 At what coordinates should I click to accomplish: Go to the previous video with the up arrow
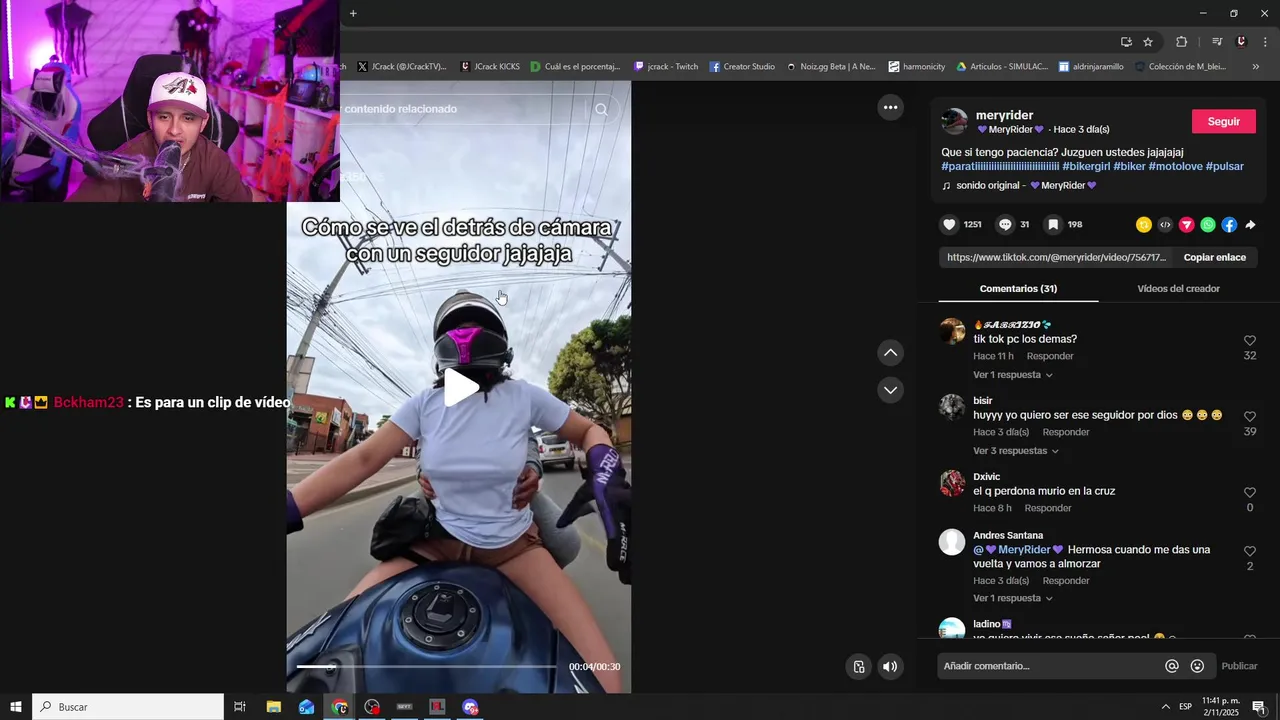tap(890, 353)
